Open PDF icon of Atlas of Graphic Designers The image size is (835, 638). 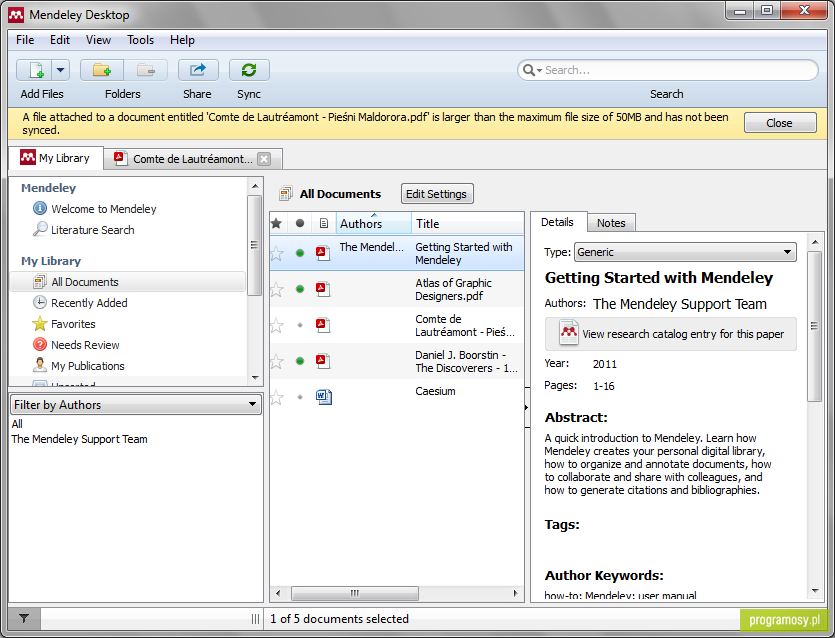323,289
